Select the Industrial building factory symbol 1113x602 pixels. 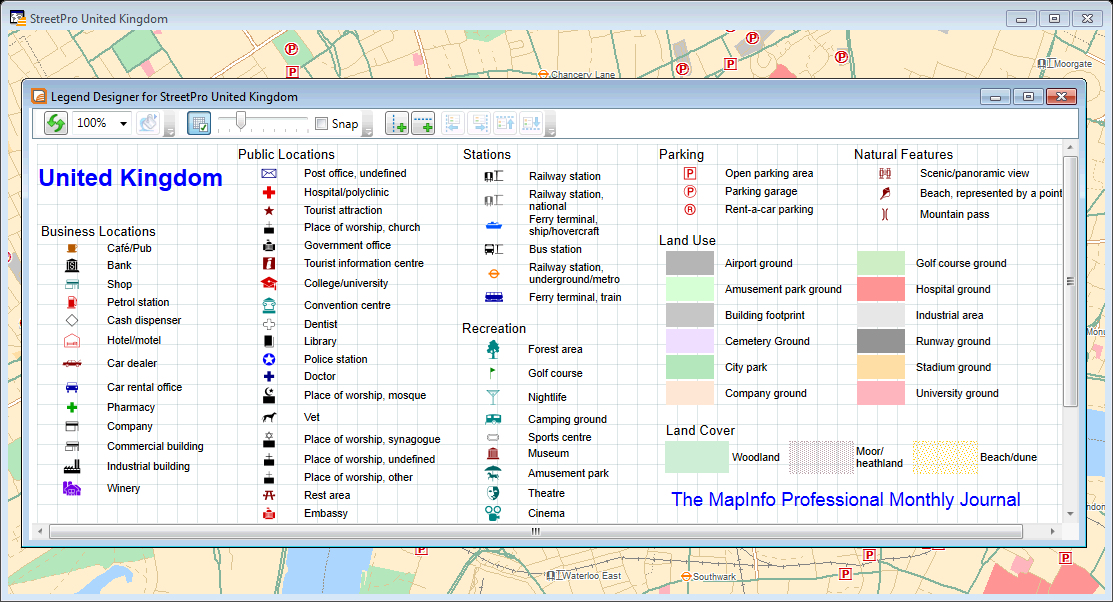point(72,466)
